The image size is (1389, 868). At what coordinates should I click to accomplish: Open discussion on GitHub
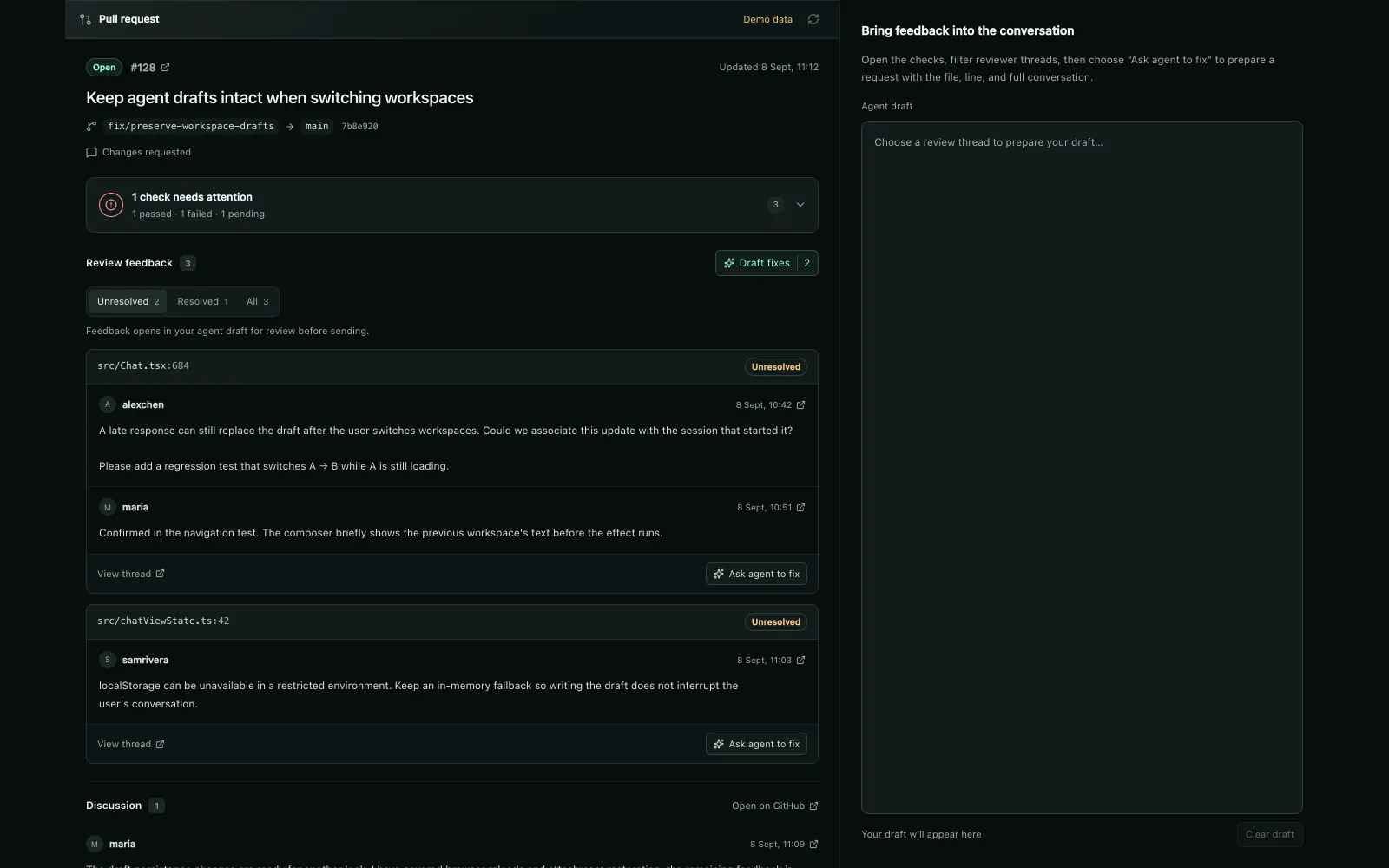point(774,806)
